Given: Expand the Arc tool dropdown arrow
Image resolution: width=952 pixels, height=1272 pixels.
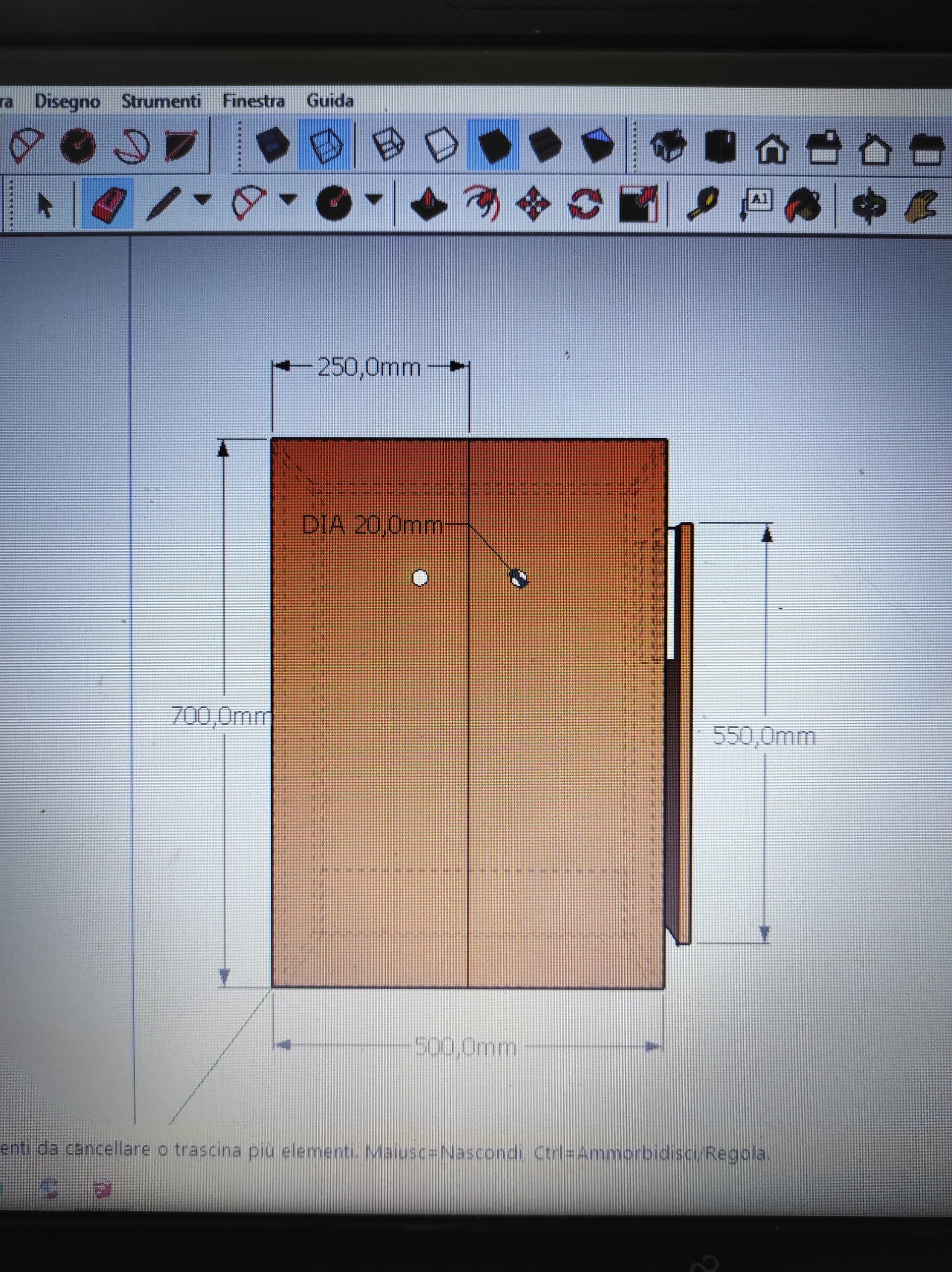Looking at the screenshot, I should pyautogui.click(x=288, y=199).
